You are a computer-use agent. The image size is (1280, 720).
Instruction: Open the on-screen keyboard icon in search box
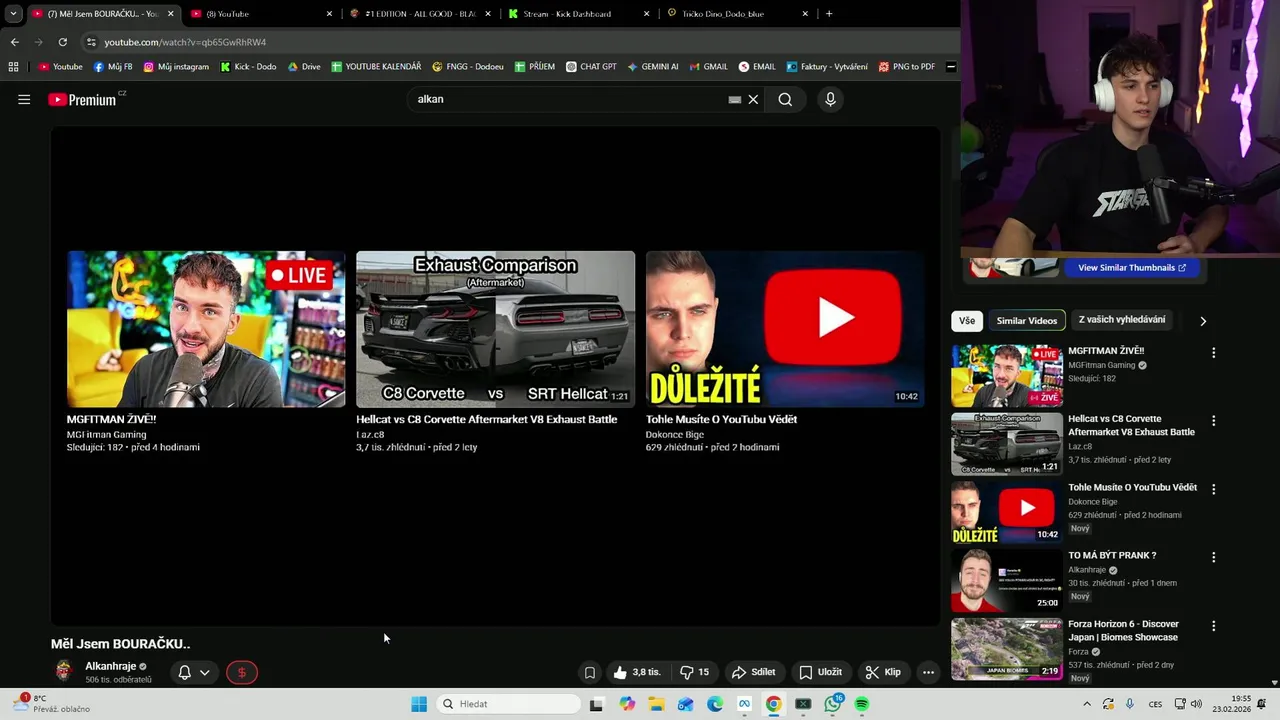click(735, 99)
